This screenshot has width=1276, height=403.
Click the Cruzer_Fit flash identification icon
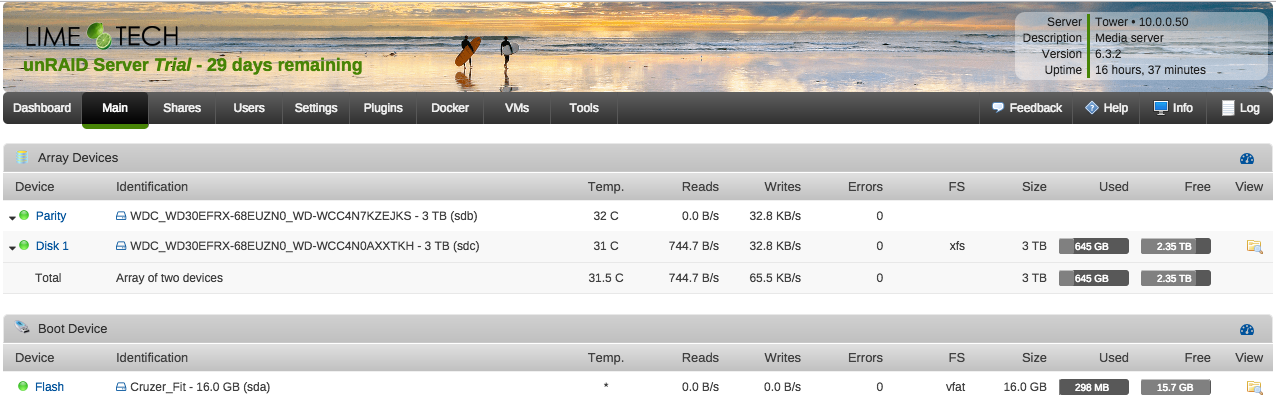tap(121, 387)
